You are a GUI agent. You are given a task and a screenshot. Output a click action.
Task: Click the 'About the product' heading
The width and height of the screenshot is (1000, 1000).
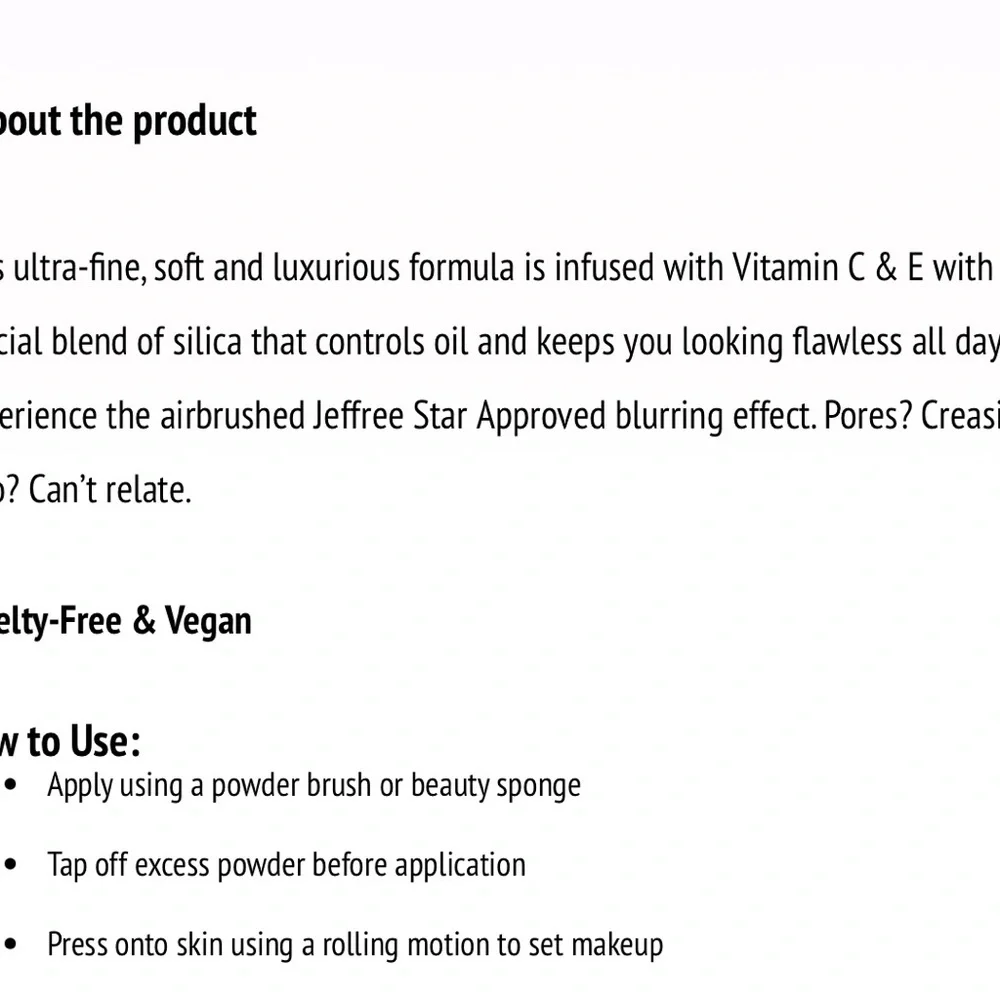click(x=128, y=122)
